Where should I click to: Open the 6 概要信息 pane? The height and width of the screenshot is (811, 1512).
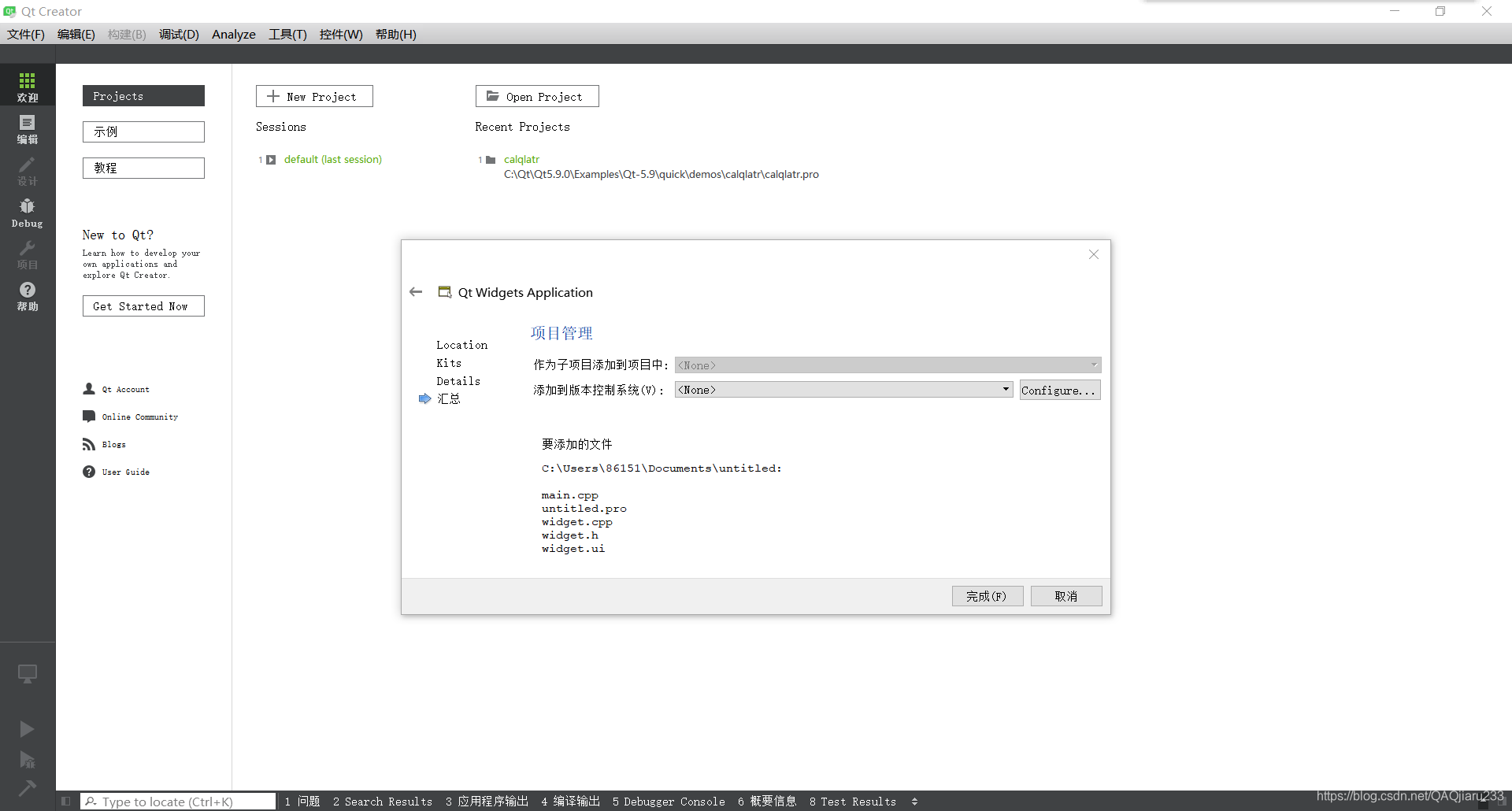(x=767, y=802)
